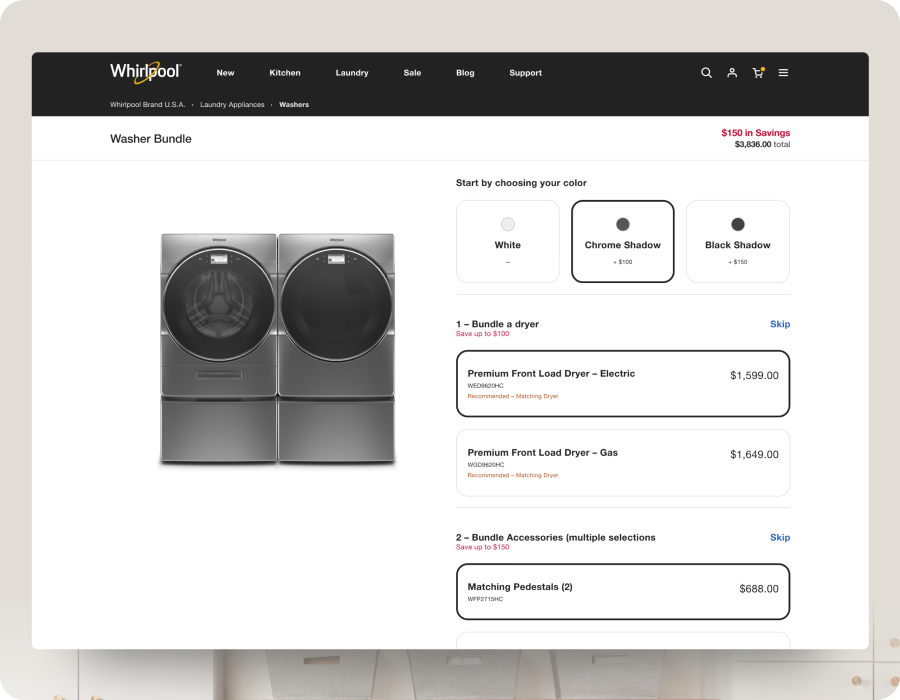Skip the Bundle Accessories step

pos(779,538)
